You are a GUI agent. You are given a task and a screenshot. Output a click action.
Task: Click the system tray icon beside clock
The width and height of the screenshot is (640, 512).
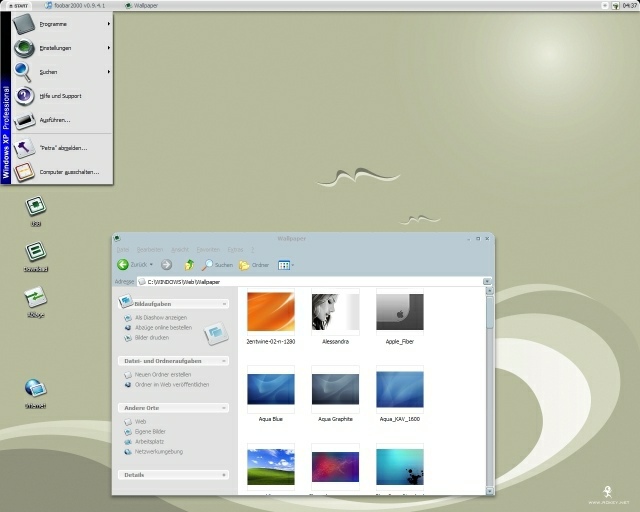coord(616,6)
